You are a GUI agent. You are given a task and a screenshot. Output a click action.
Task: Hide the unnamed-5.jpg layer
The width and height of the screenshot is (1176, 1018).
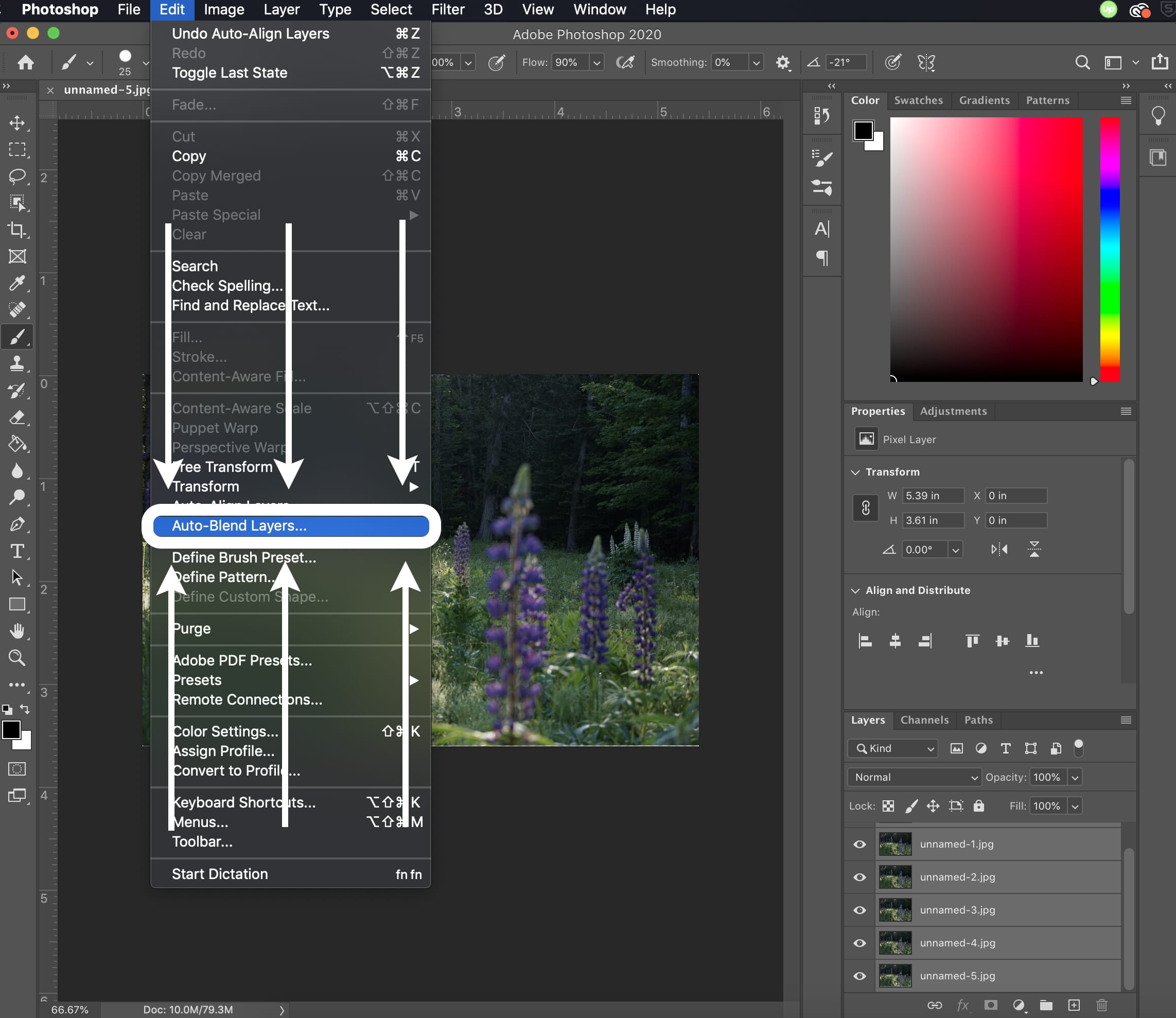tap(859, 976)
